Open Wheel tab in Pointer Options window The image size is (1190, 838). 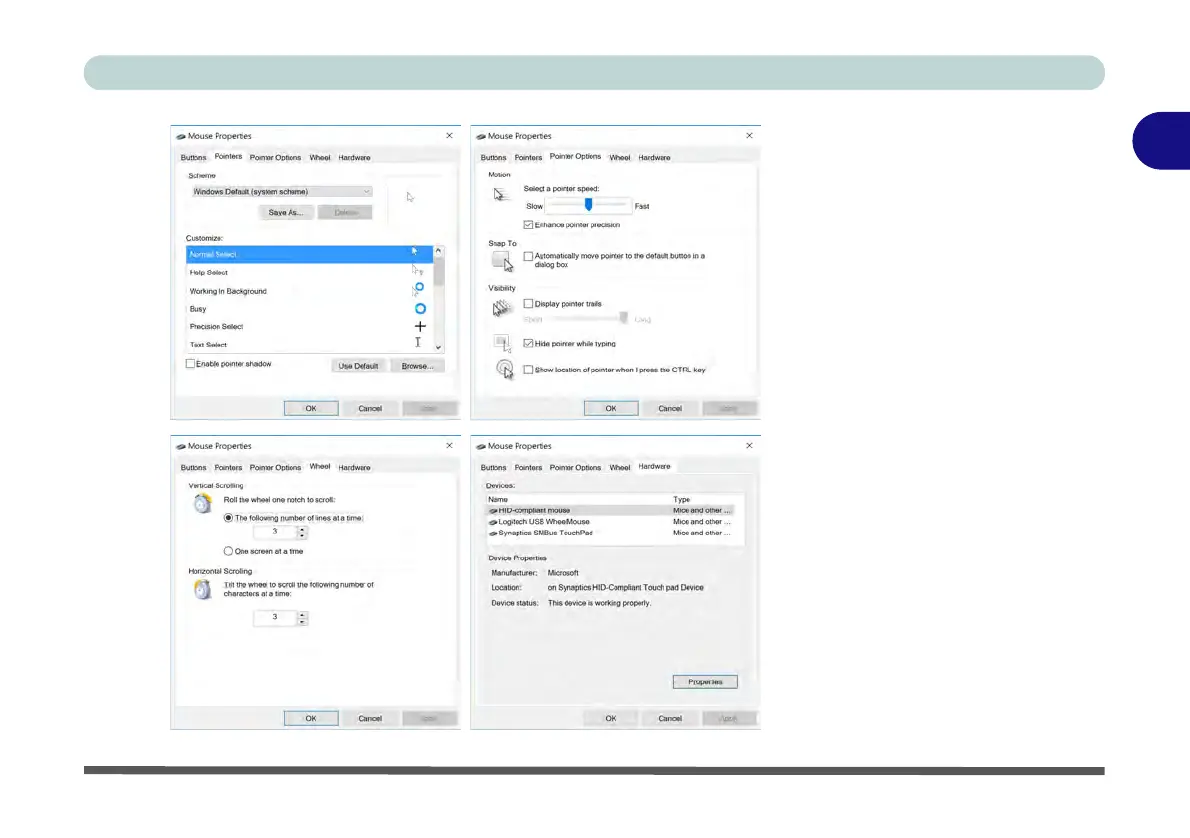pos(619,158)
